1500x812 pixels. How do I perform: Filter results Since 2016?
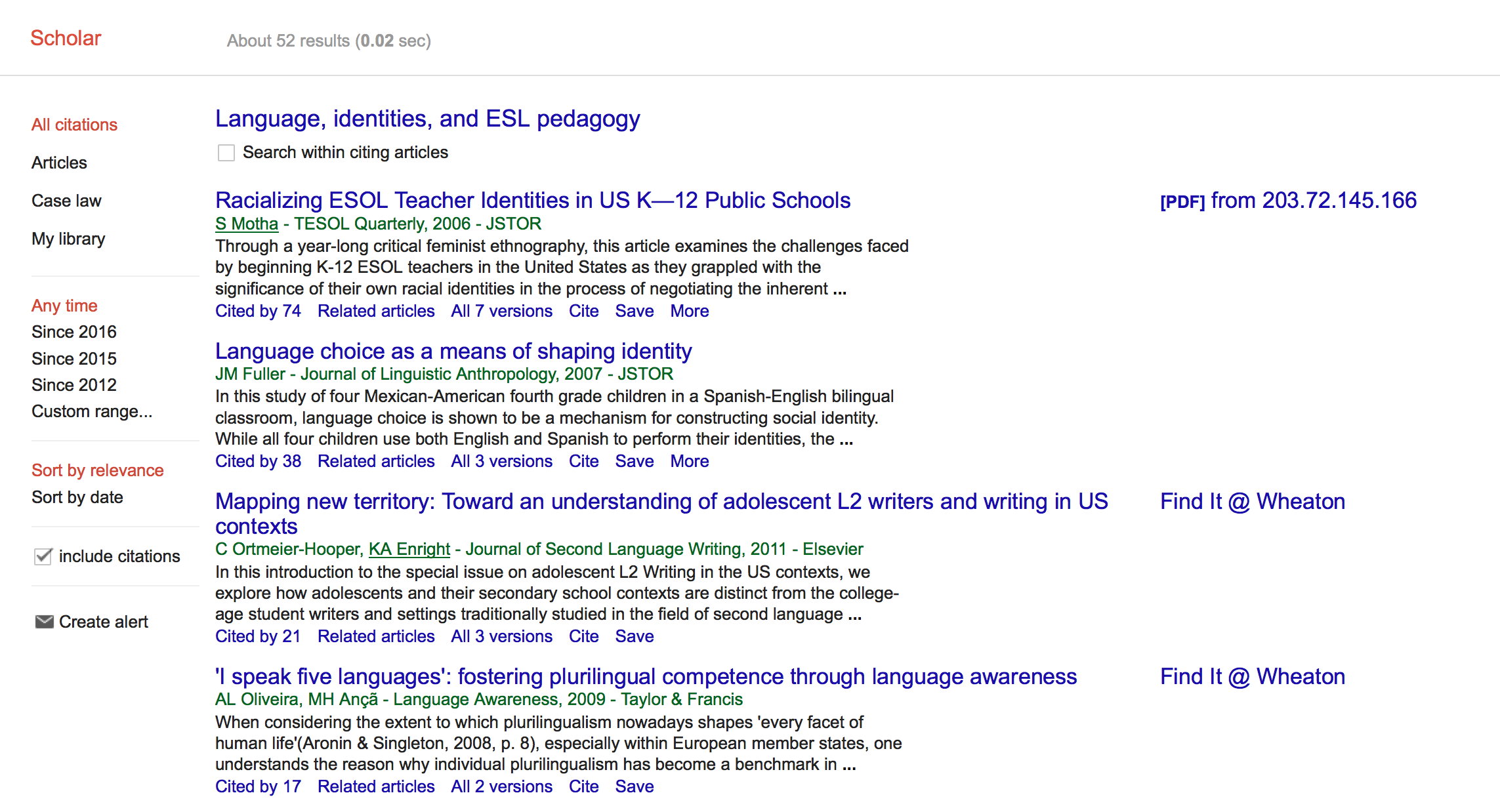click(73, 332)
